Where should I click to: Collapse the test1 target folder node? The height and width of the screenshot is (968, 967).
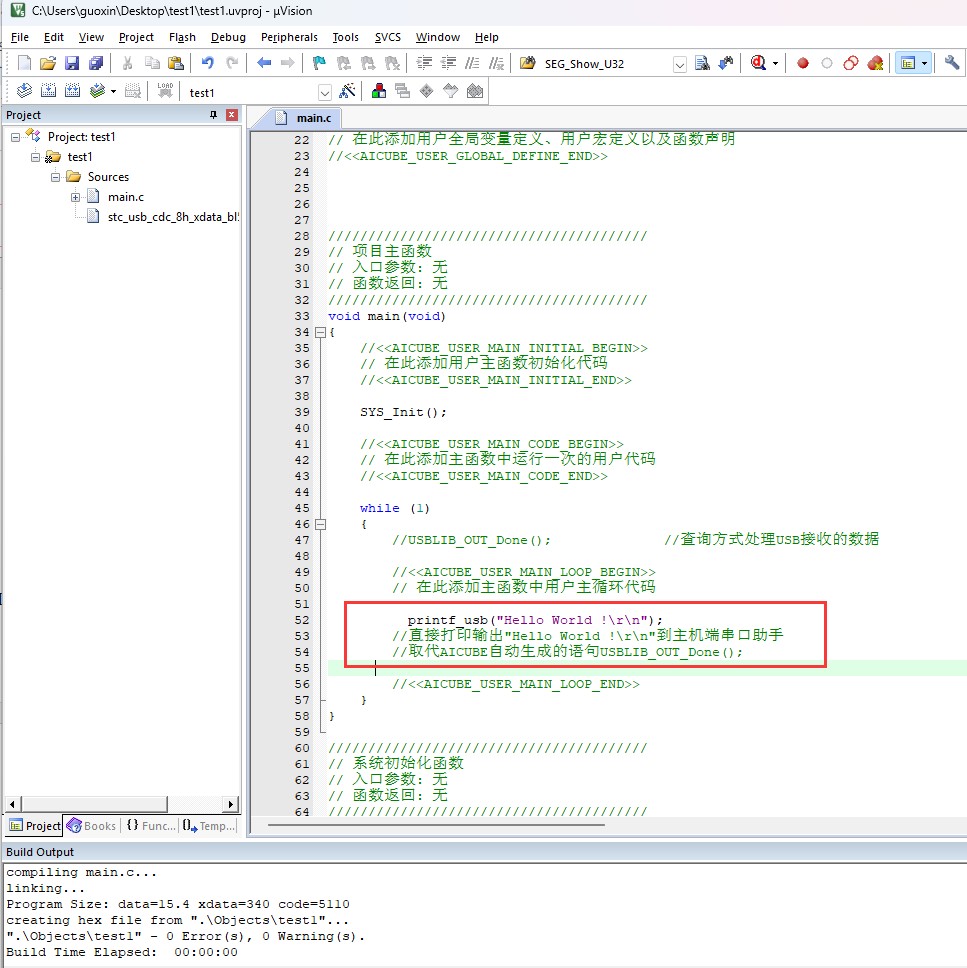35,157
